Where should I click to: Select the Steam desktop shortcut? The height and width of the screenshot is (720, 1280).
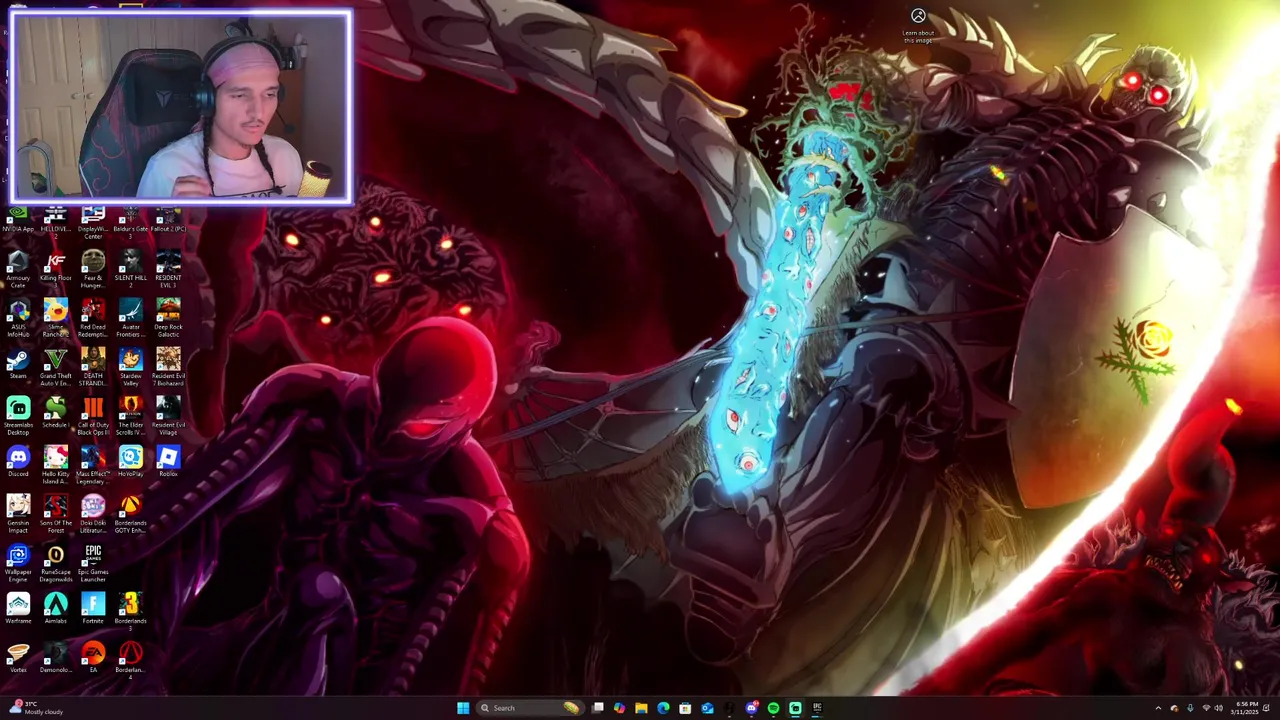pos(18,364)
